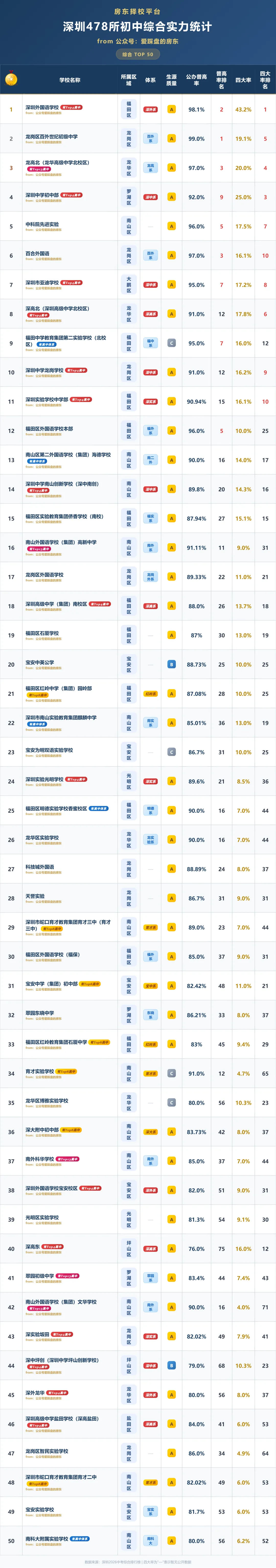Click the 大鹏区 cell in 深圳市亚迪学校 row

coord(129,285)
